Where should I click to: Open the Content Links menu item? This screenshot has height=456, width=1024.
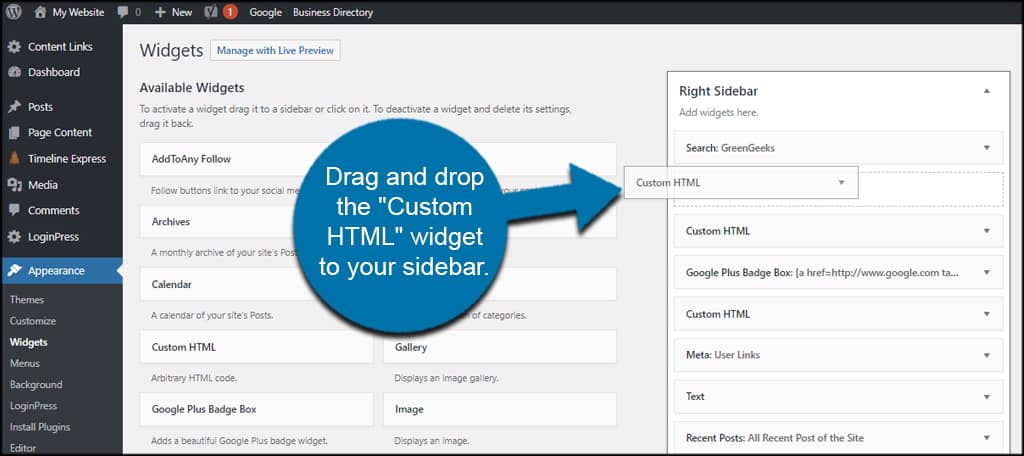(60, 46)
